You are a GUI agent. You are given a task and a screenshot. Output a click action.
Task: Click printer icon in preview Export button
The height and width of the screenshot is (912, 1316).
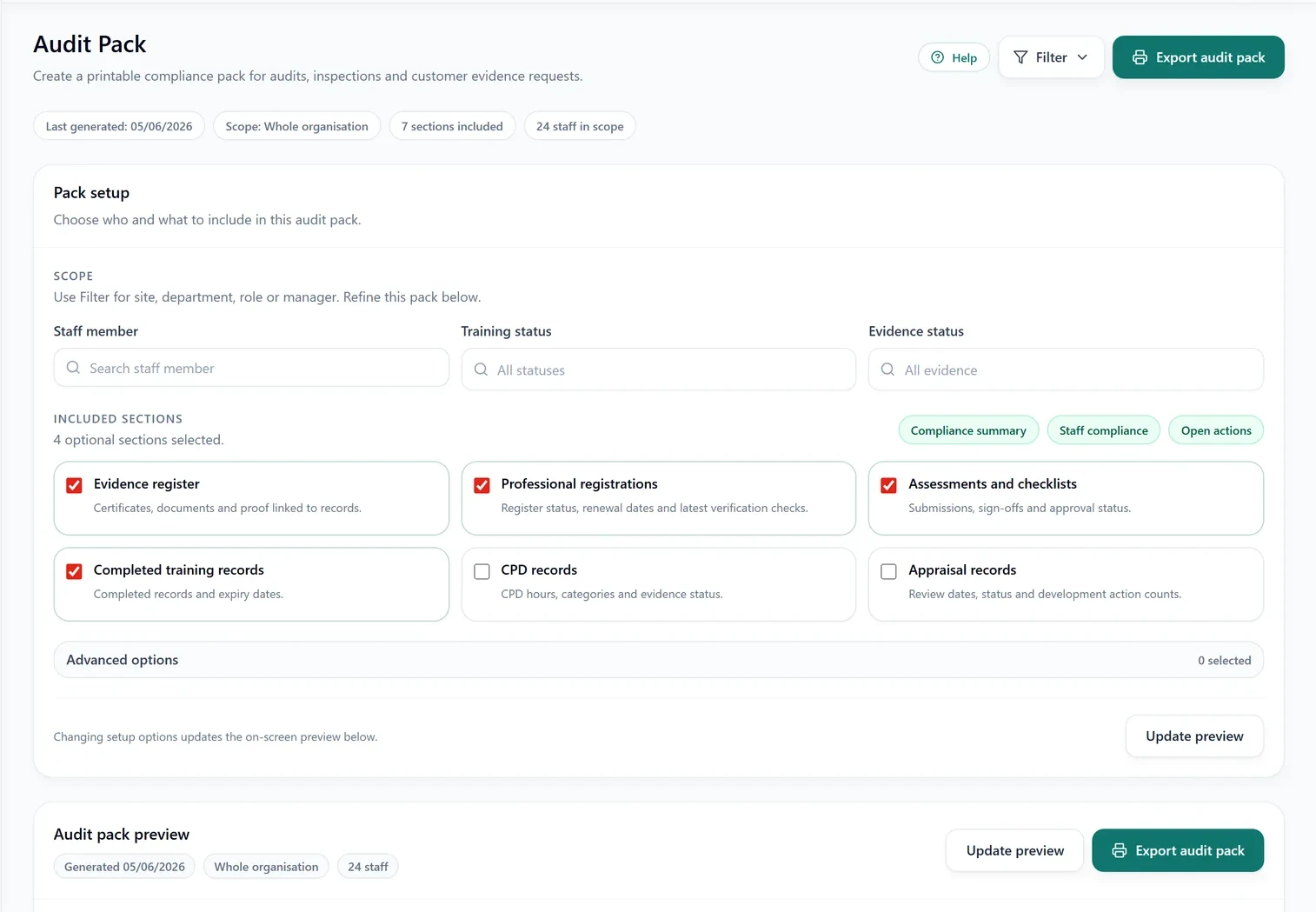coord(1120,850)
